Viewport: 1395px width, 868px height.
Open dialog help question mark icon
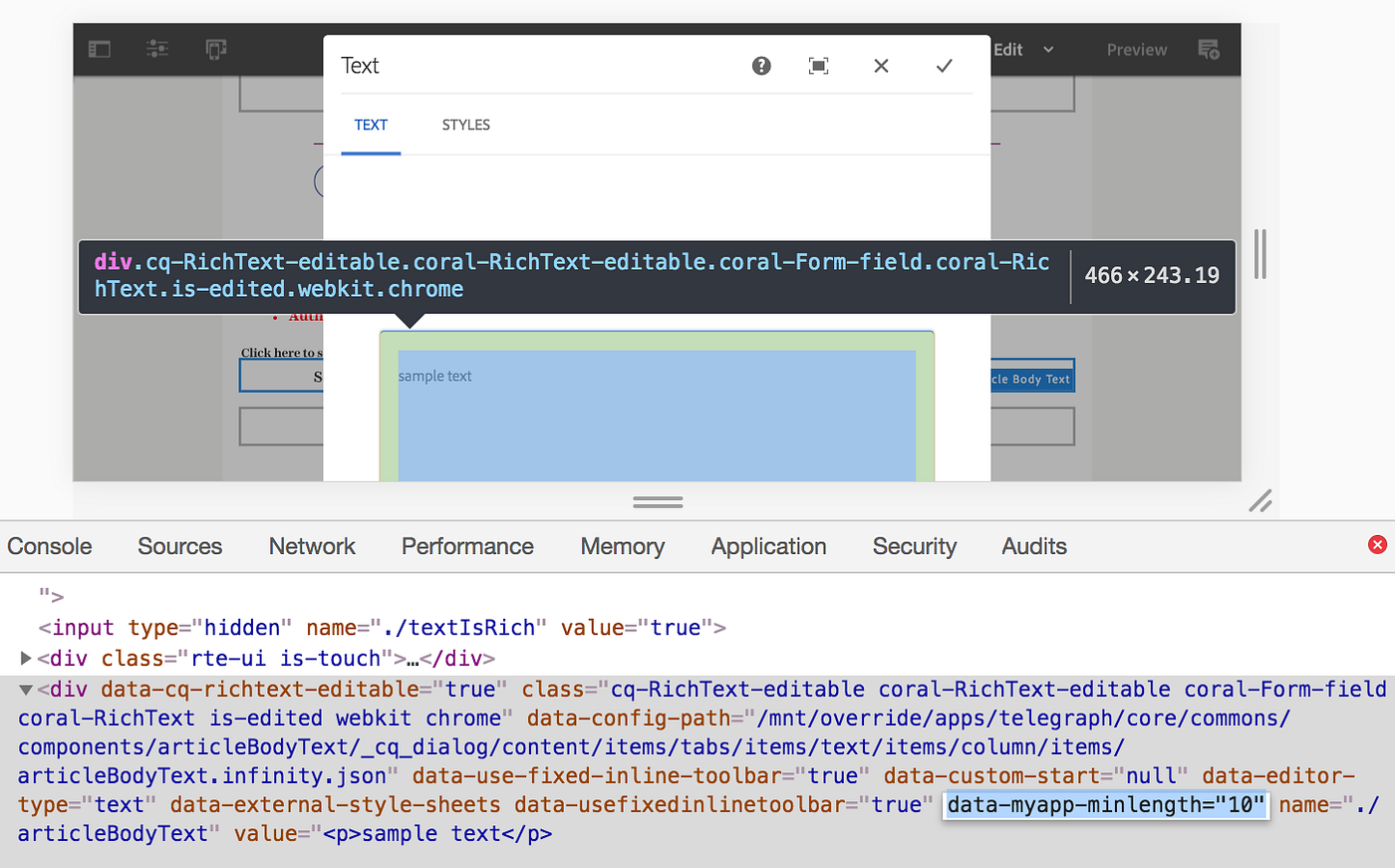pyautogui.click(x=761, y=66)
